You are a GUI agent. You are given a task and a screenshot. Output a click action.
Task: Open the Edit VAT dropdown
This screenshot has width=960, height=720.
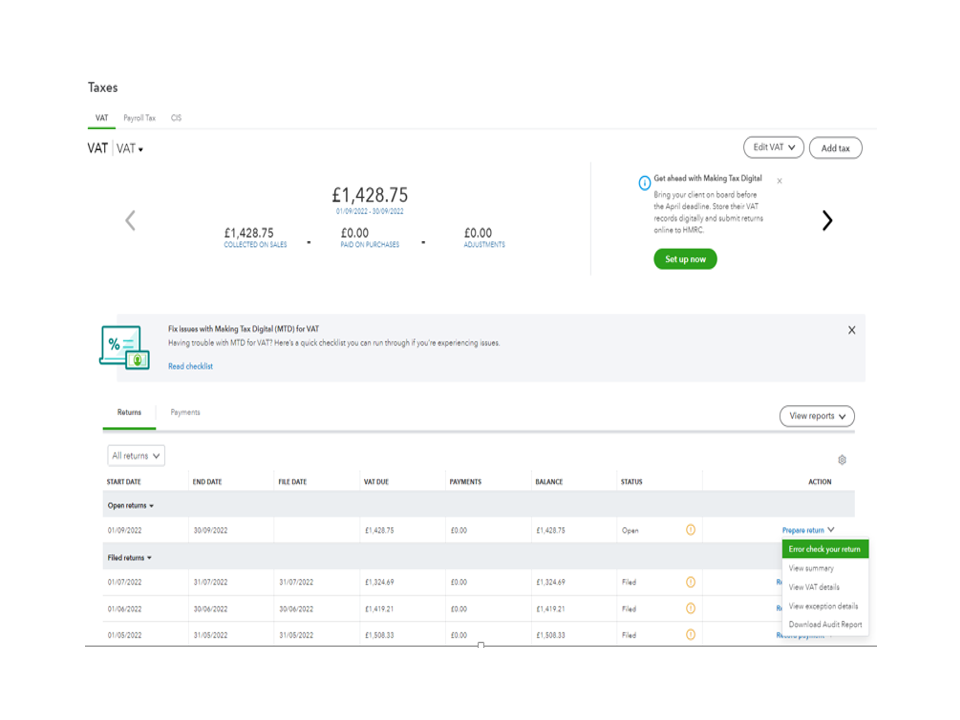point(774,147)
